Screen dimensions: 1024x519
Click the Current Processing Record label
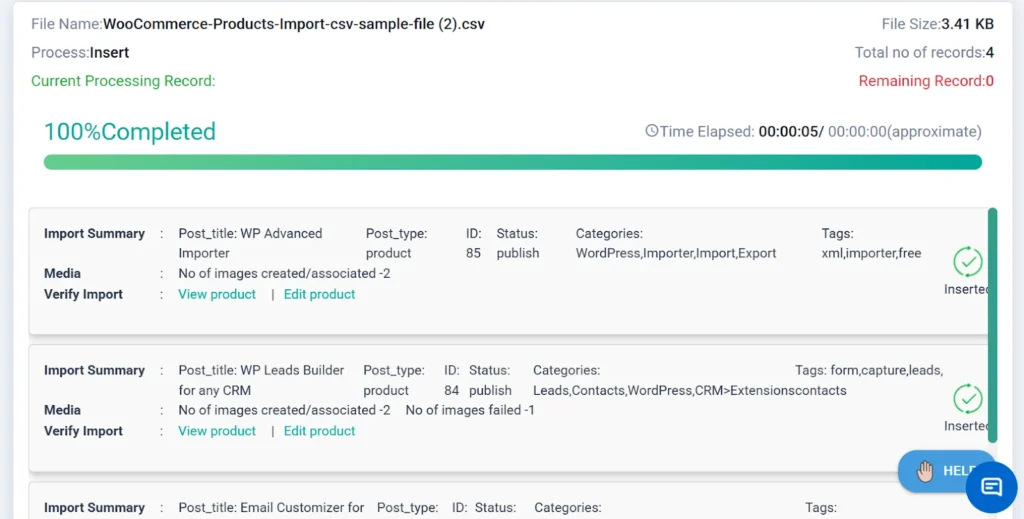(123, 81)
